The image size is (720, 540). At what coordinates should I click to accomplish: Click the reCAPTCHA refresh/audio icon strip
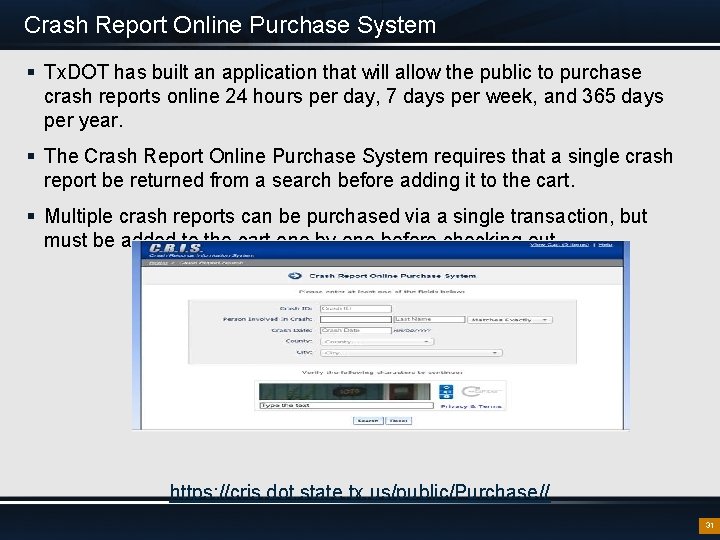tap(446, 392)
